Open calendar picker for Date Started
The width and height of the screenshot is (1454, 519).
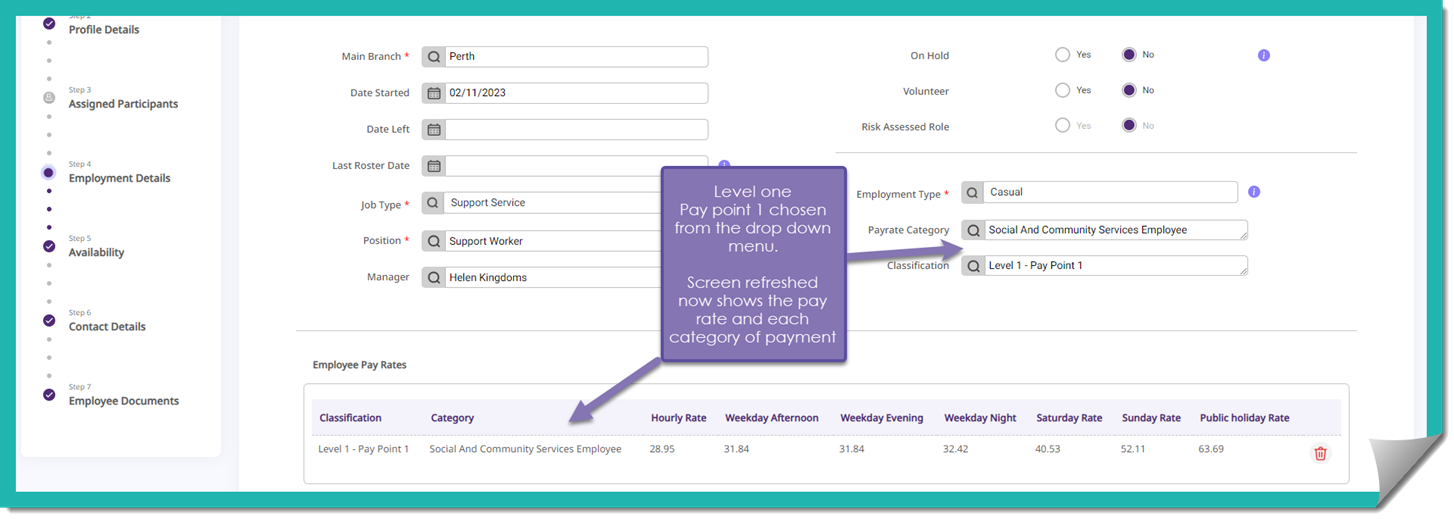coord(434,93)
